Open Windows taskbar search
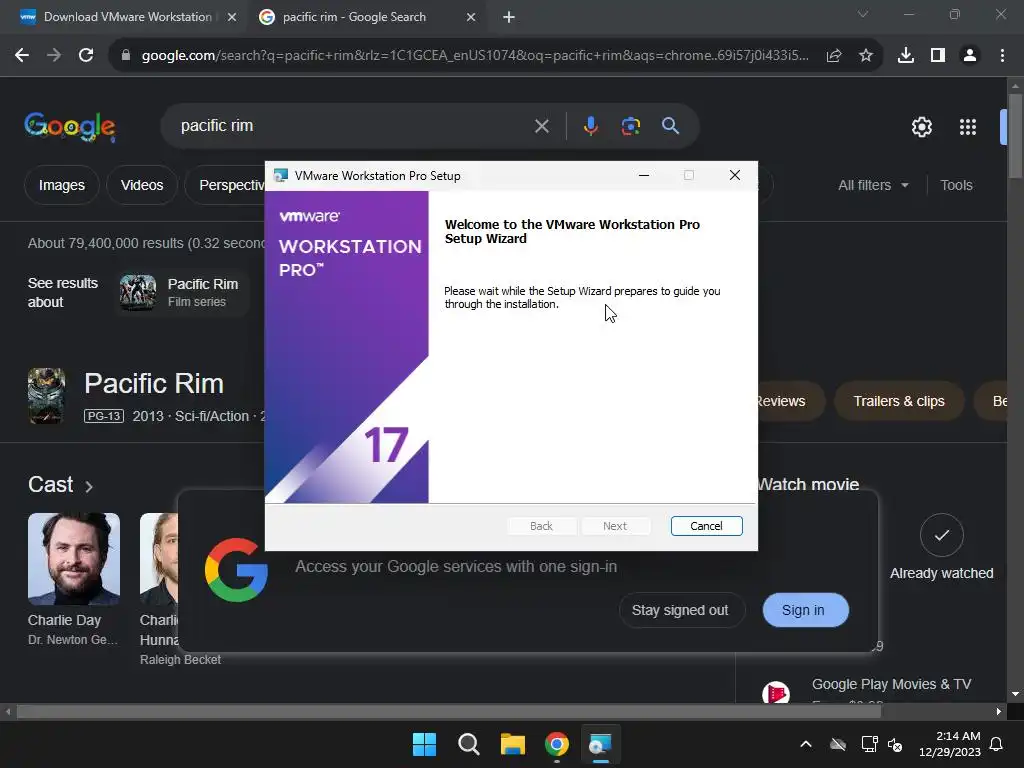This screenshot has width=1024, height=768. [x=468, y=744]
